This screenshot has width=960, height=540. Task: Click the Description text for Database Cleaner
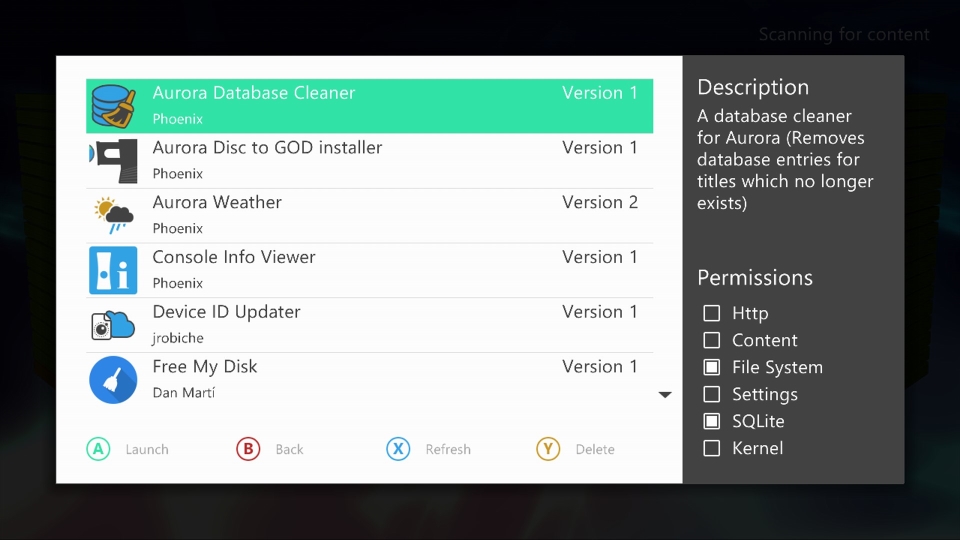[x=785, y=160]
